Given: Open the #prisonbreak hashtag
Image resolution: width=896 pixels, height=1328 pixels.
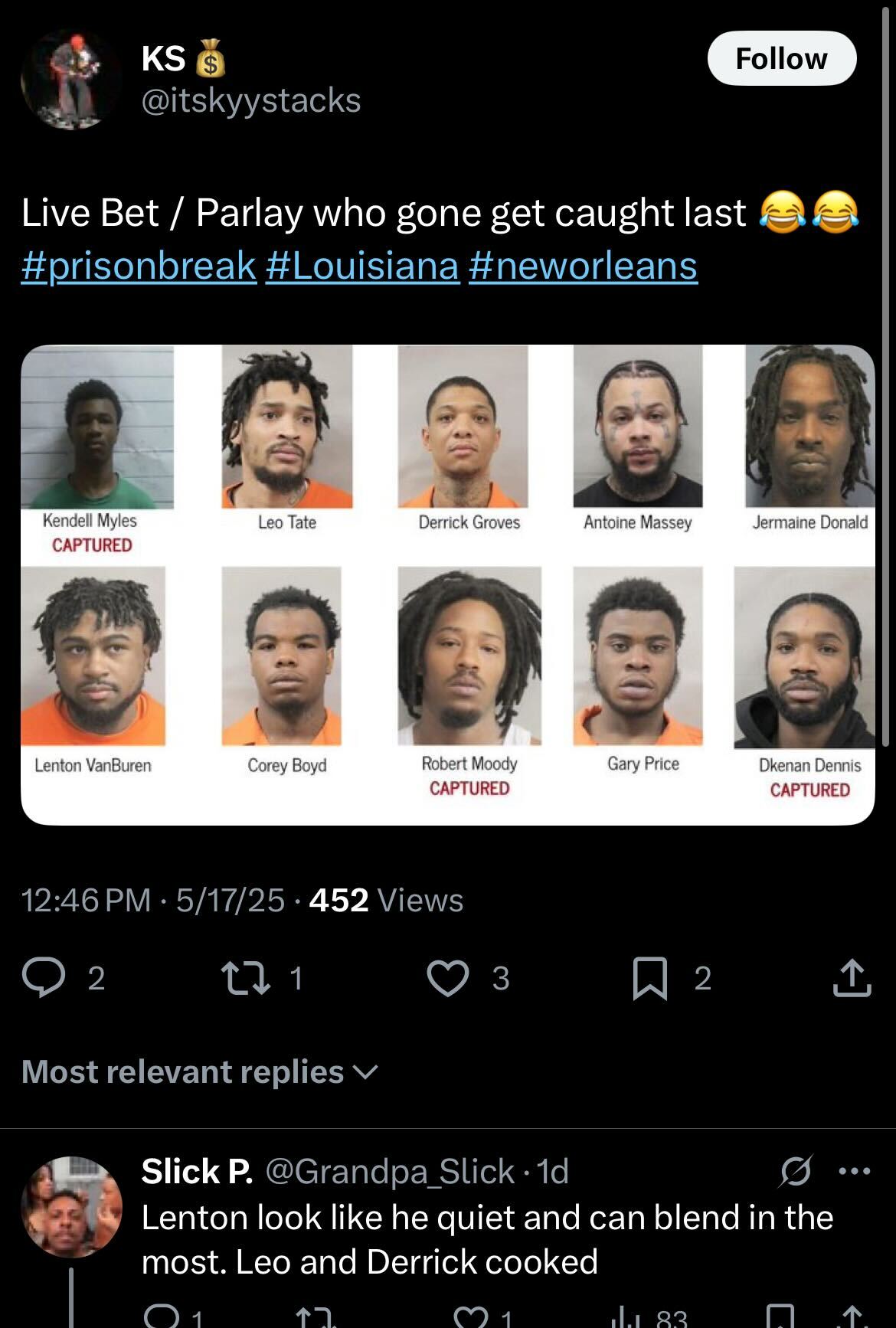Looking at the screenshot, I should click(x=139, y=266).
